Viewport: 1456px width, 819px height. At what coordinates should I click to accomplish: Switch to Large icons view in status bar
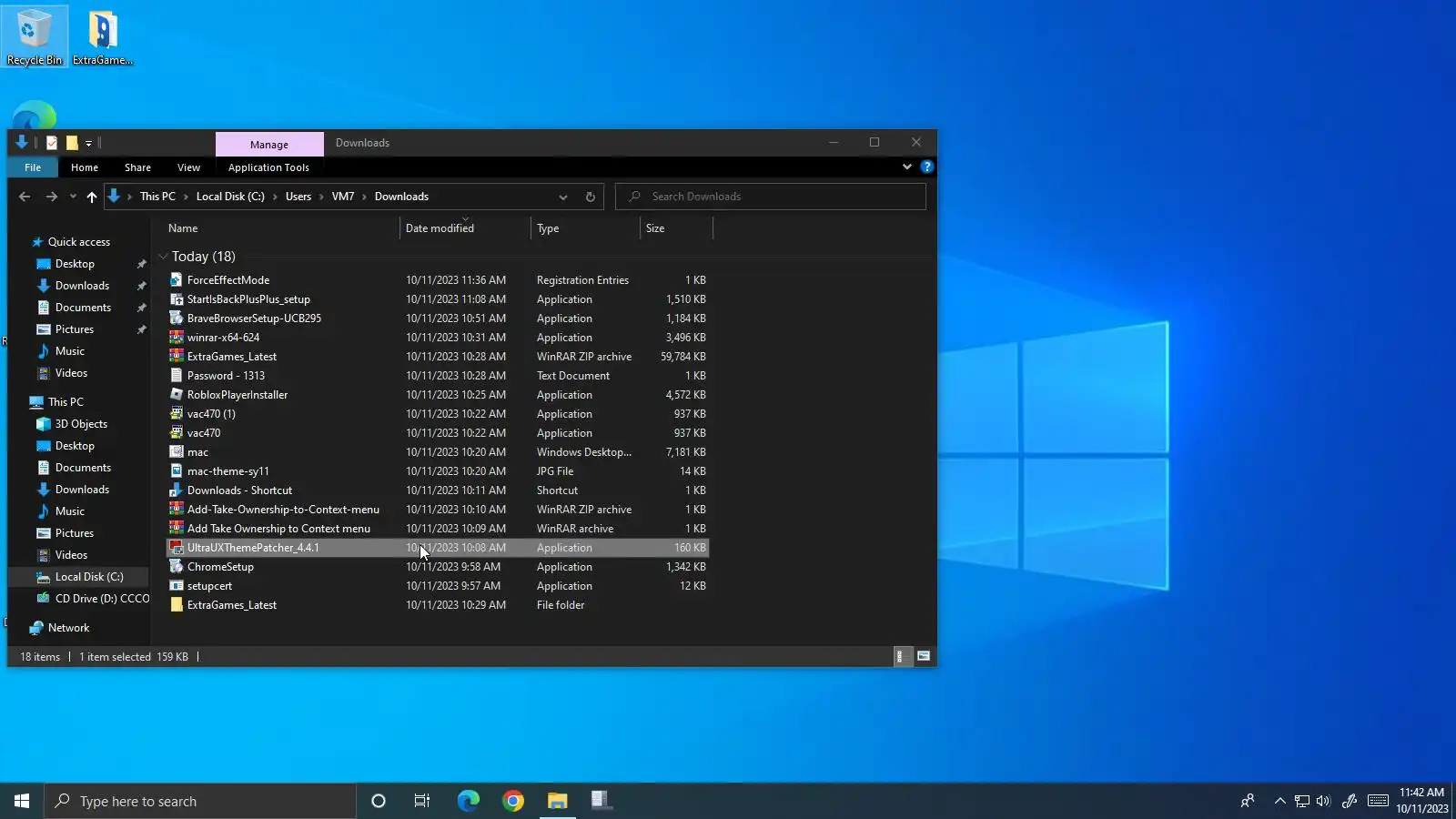(x=924, y=656)
